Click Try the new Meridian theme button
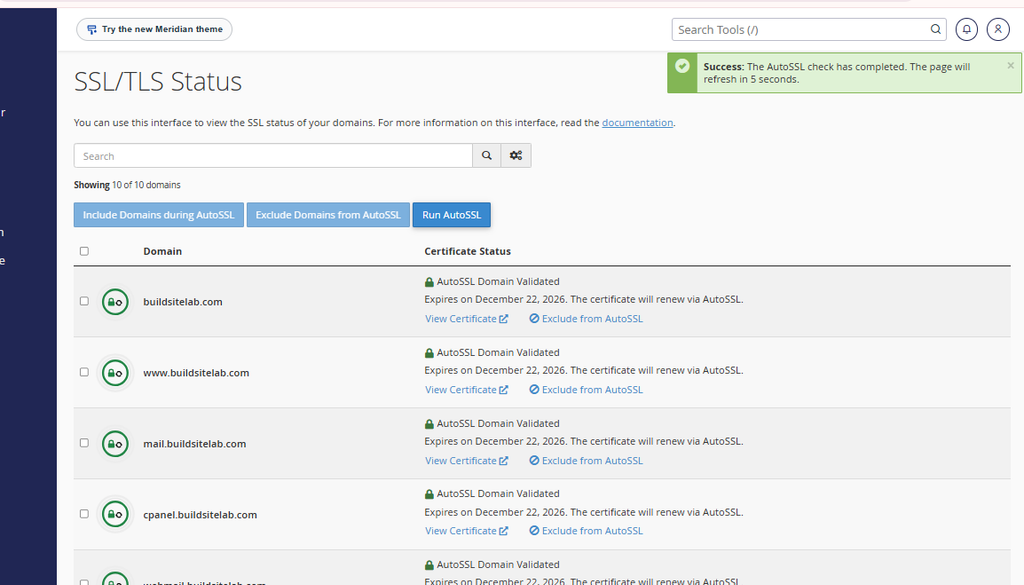Viewport: 1024px width, 585px height. [x=154, y=29]
